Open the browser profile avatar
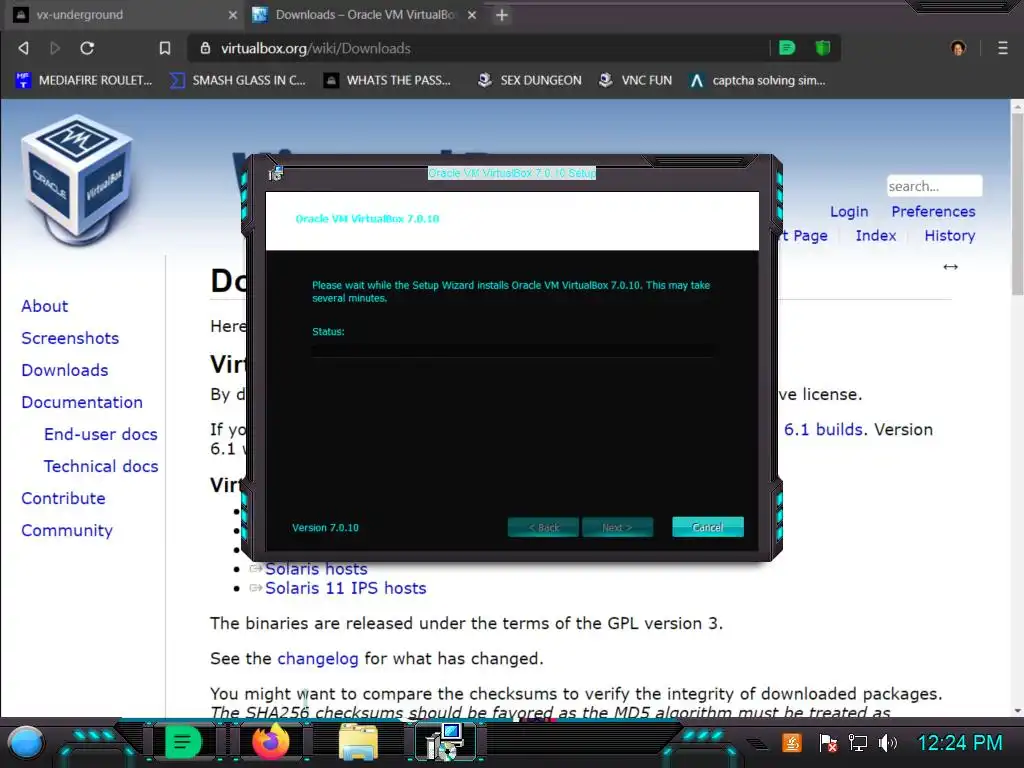This screenshot has width=1024, height=768. pos(958,48)
